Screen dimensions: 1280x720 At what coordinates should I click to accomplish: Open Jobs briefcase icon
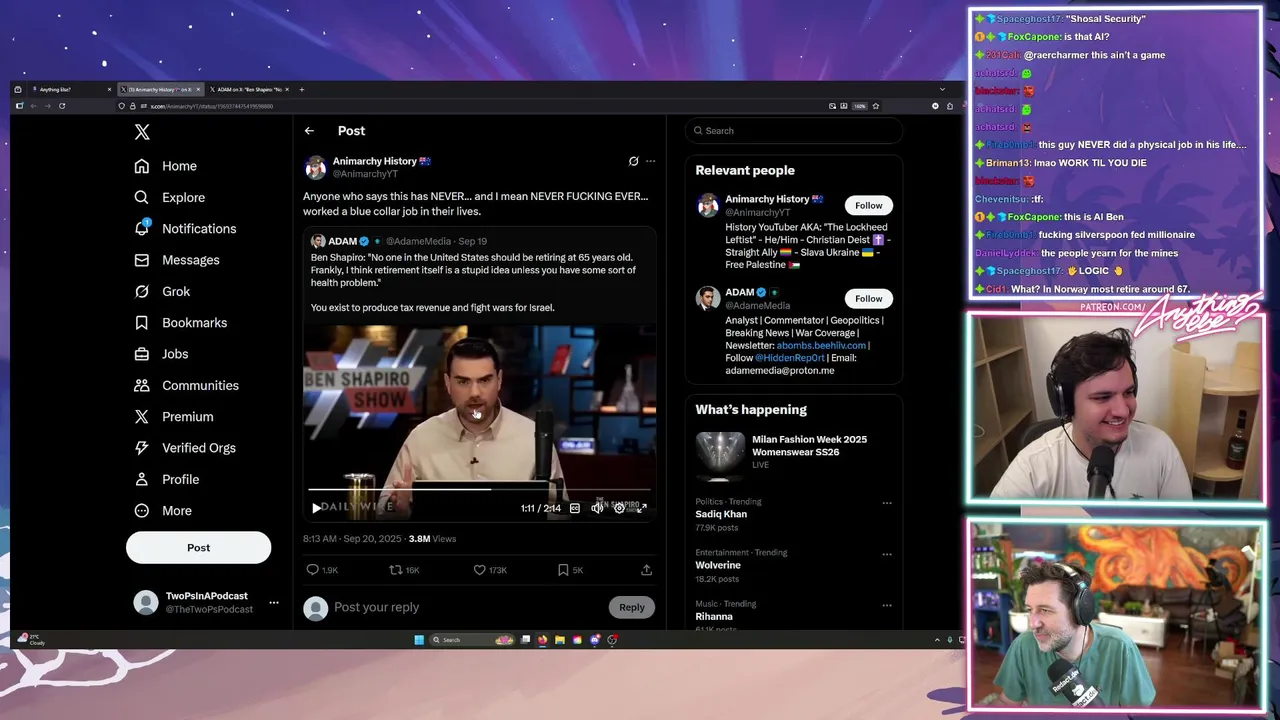coord(142,354)
